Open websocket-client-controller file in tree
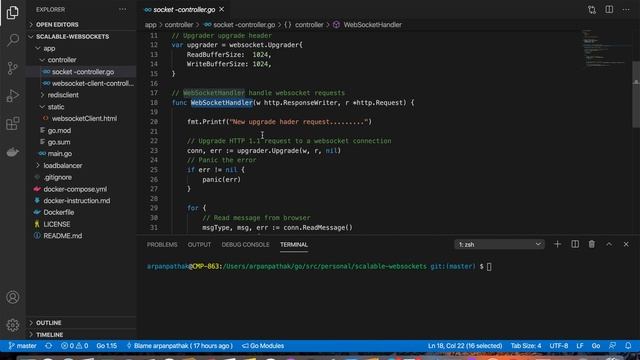Screen dimensions: 640x360 [81, 83]
